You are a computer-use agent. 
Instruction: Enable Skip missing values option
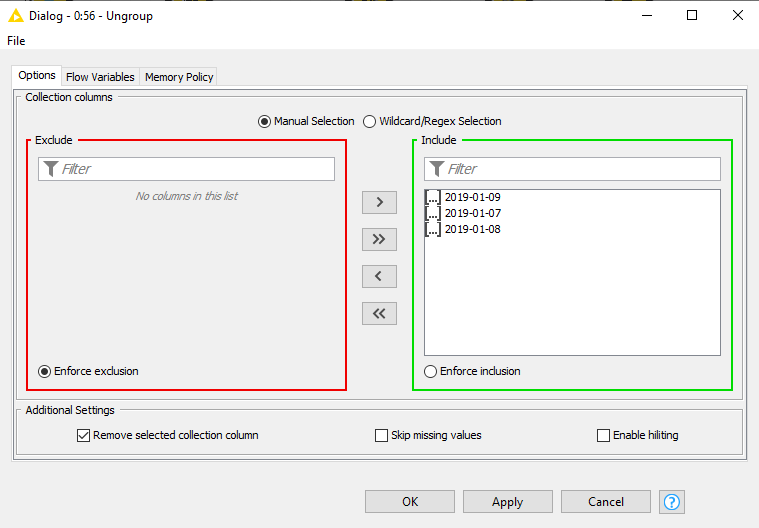[381, 435]
